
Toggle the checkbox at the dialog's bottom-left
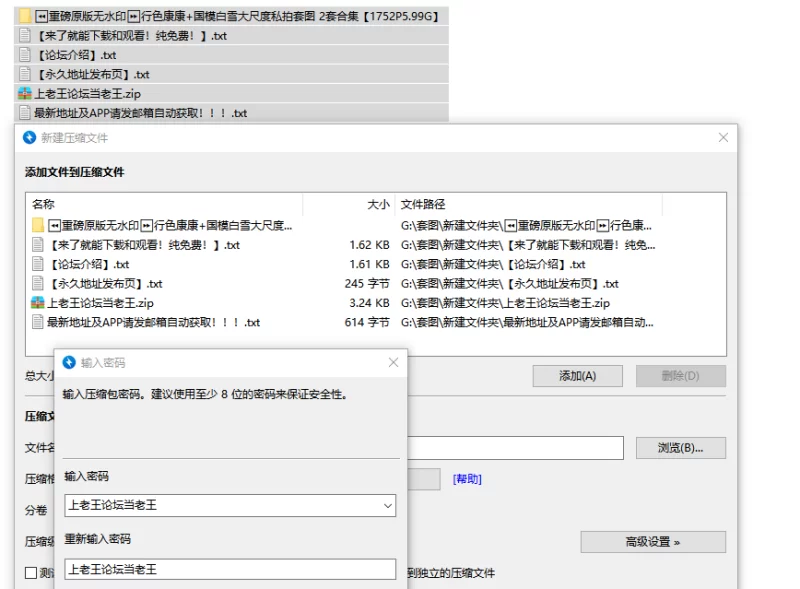31,573
